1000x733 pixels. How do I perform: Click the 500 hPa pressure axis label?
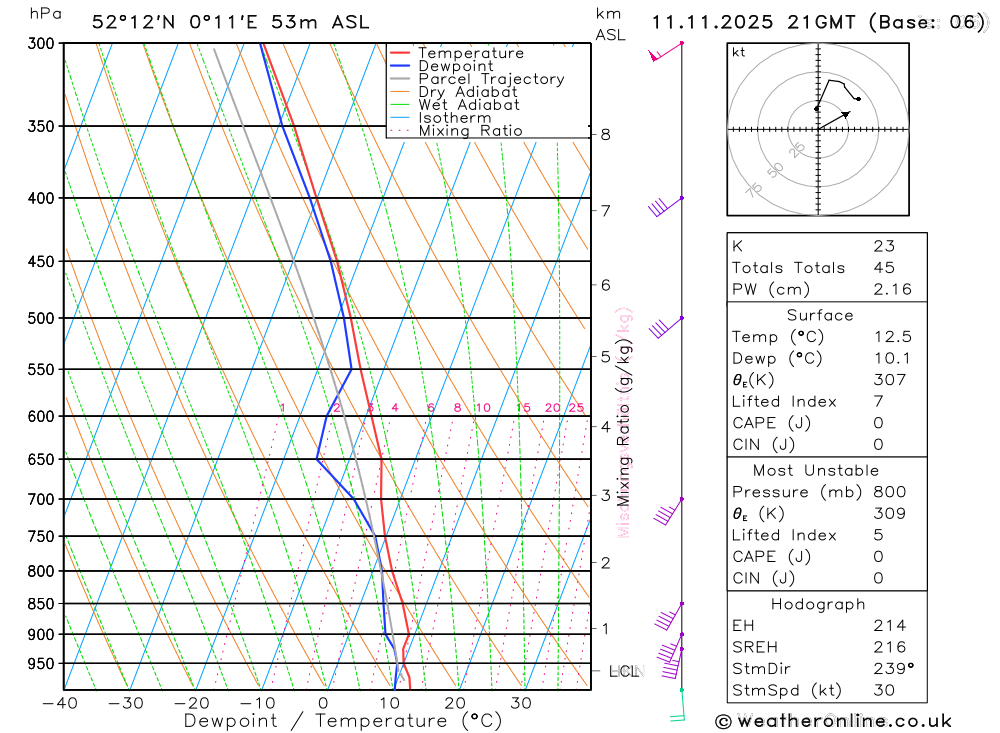(x=41, y=318)
